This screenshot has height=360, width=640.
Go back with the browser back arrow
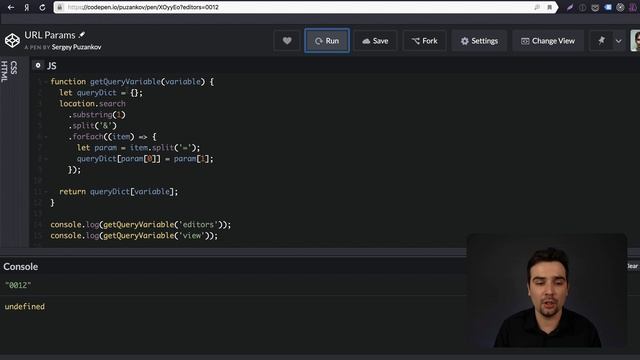11,7
